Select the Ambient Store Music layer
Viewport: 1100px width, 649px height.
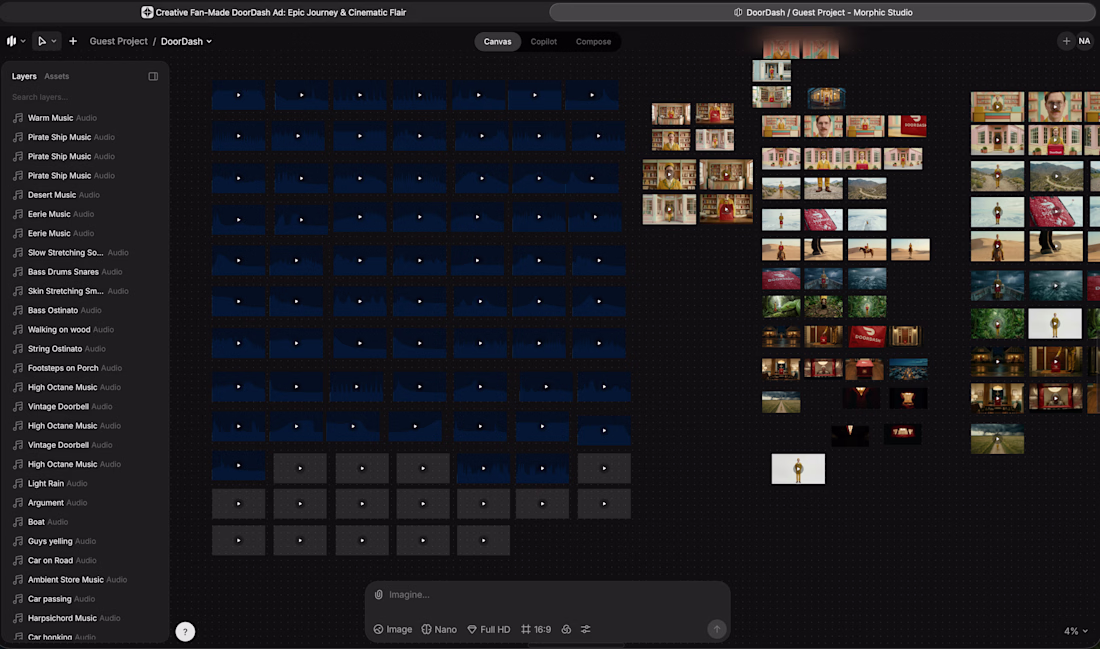[x=84, y=580]
